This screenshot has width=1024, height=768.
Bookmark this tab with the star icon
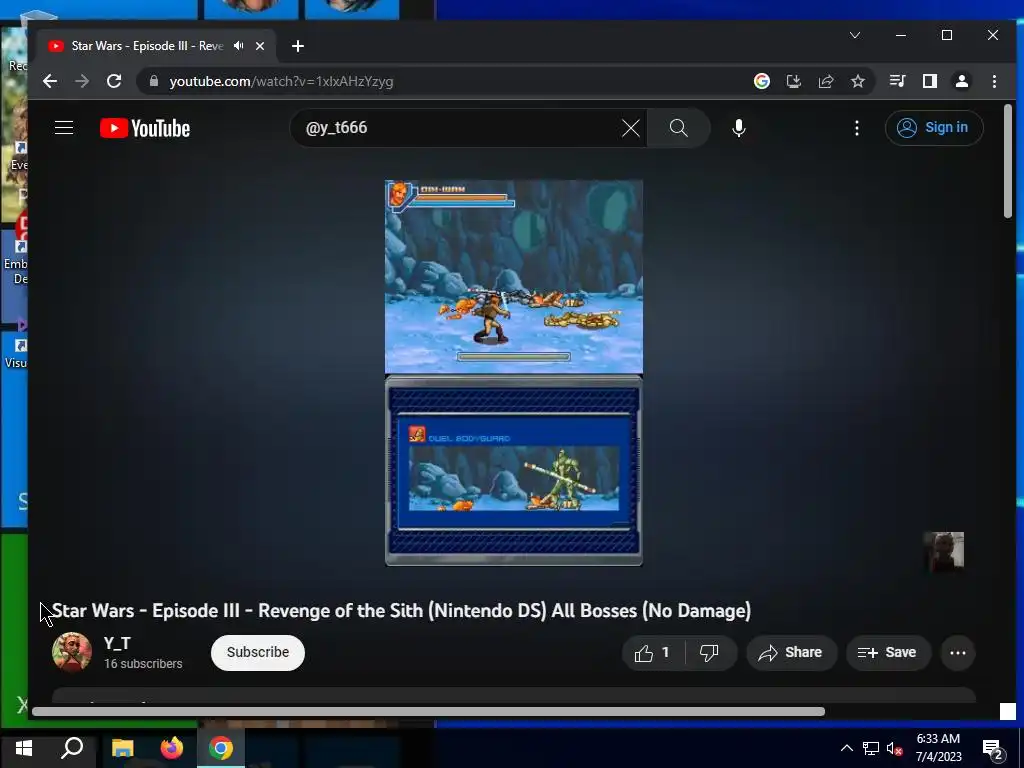pyautogui.click(x=857, y=81)
